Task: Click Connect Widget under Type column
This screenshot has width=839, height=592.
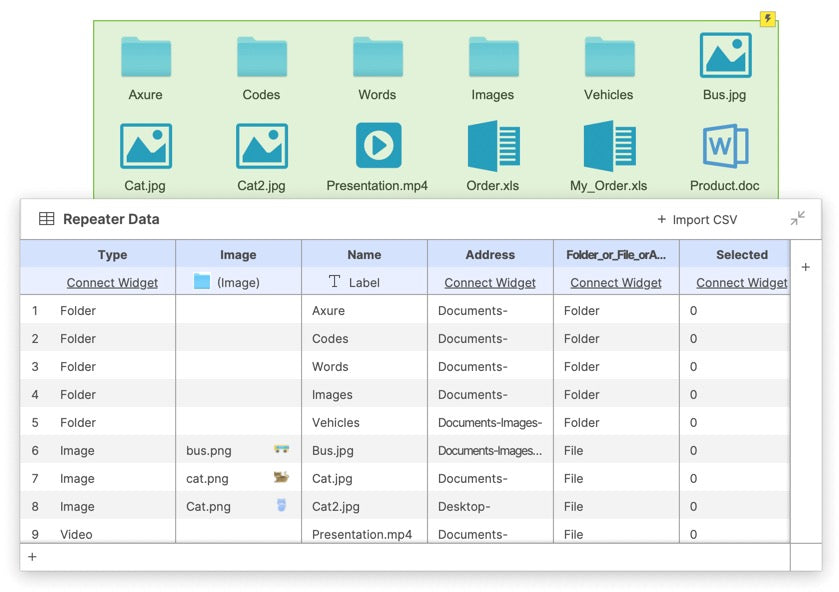Action: 112,283
